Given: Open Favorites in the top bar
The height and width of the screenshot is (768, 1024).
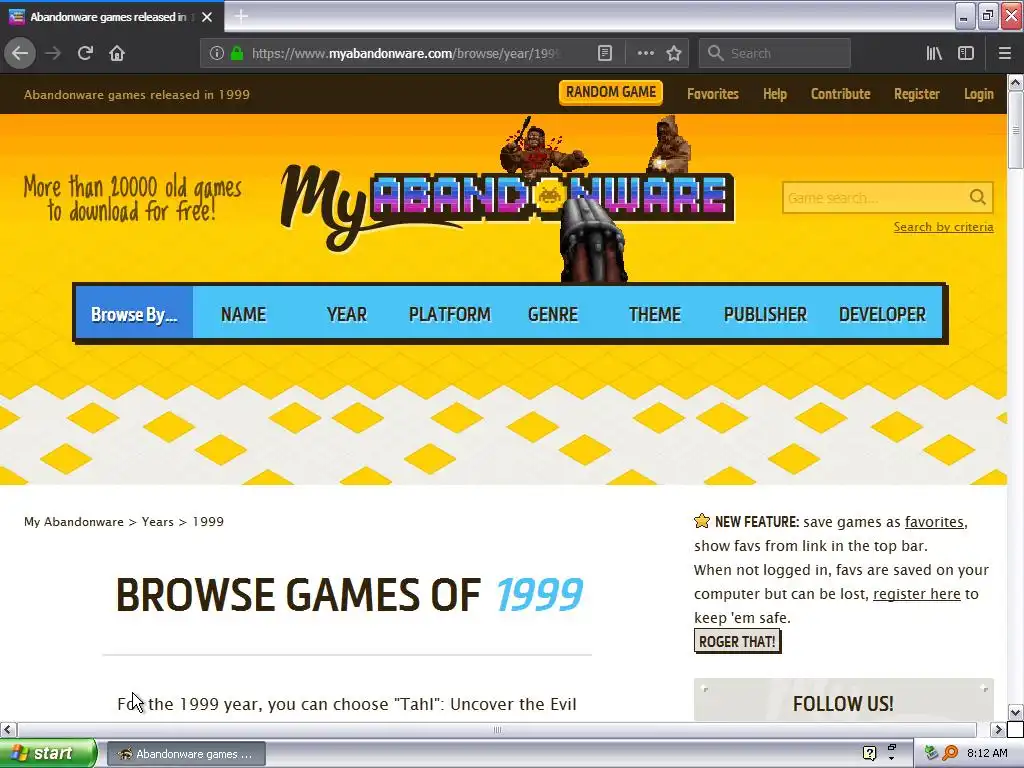Looking at the screenshot, I should [712, 94].
